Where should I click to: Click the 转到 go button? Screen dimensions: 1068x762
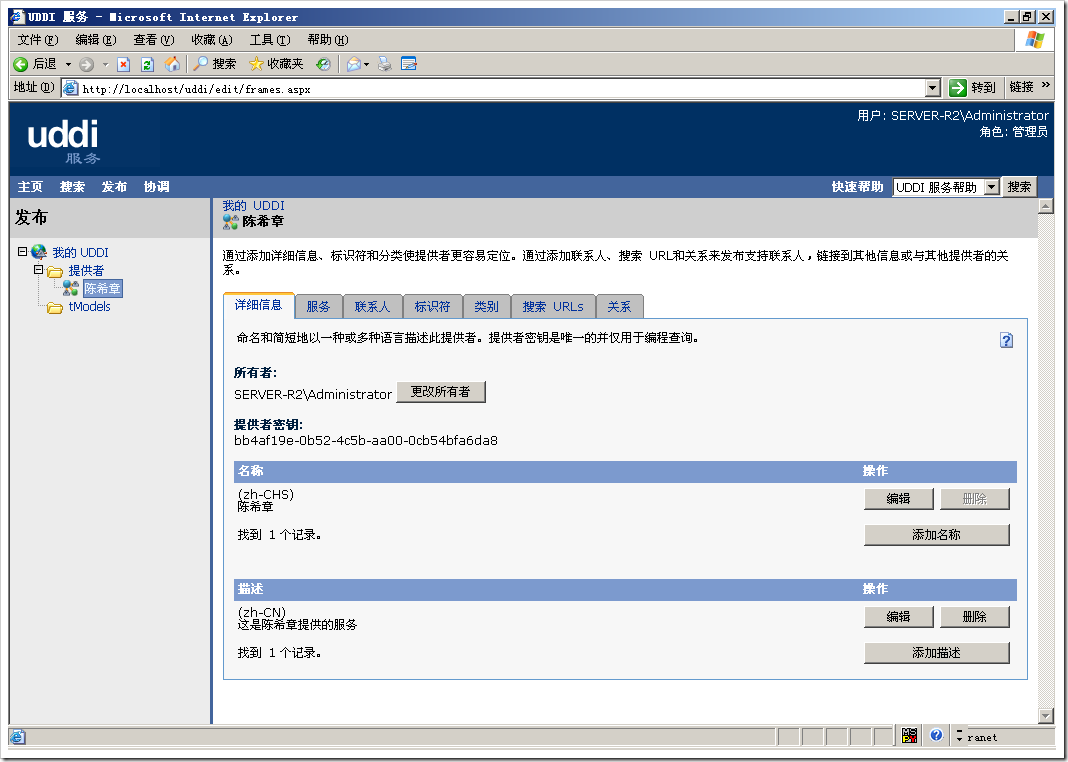[x=973, y=87]
